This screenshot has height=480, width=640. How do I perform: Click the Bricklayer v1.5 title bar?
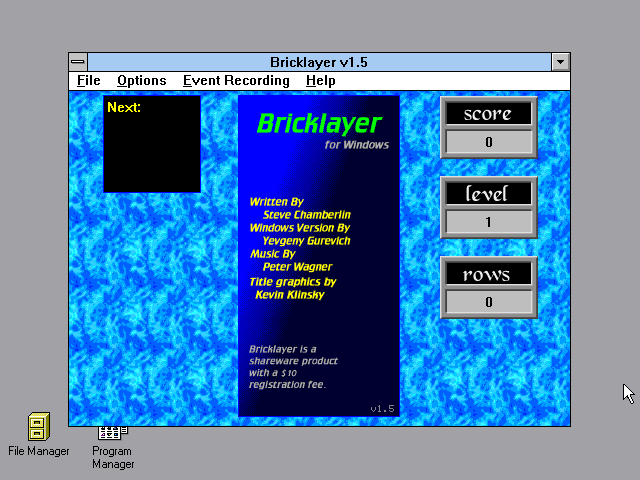pyautogui.click(x=319, y=62)
